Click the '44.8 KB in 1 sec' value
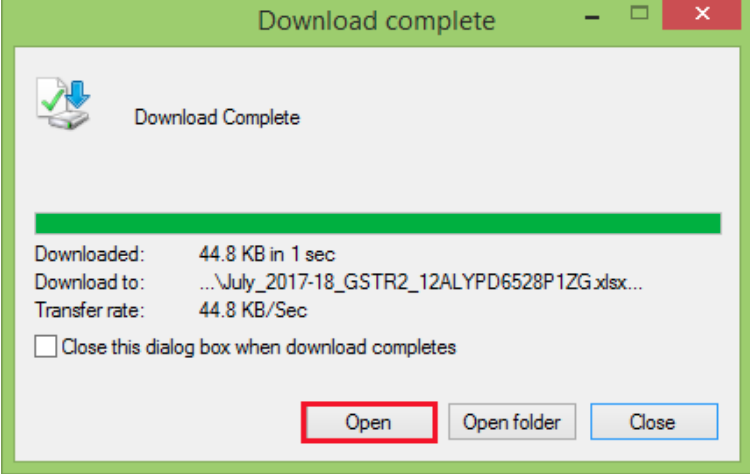751x474 pixels. point(267,254)
